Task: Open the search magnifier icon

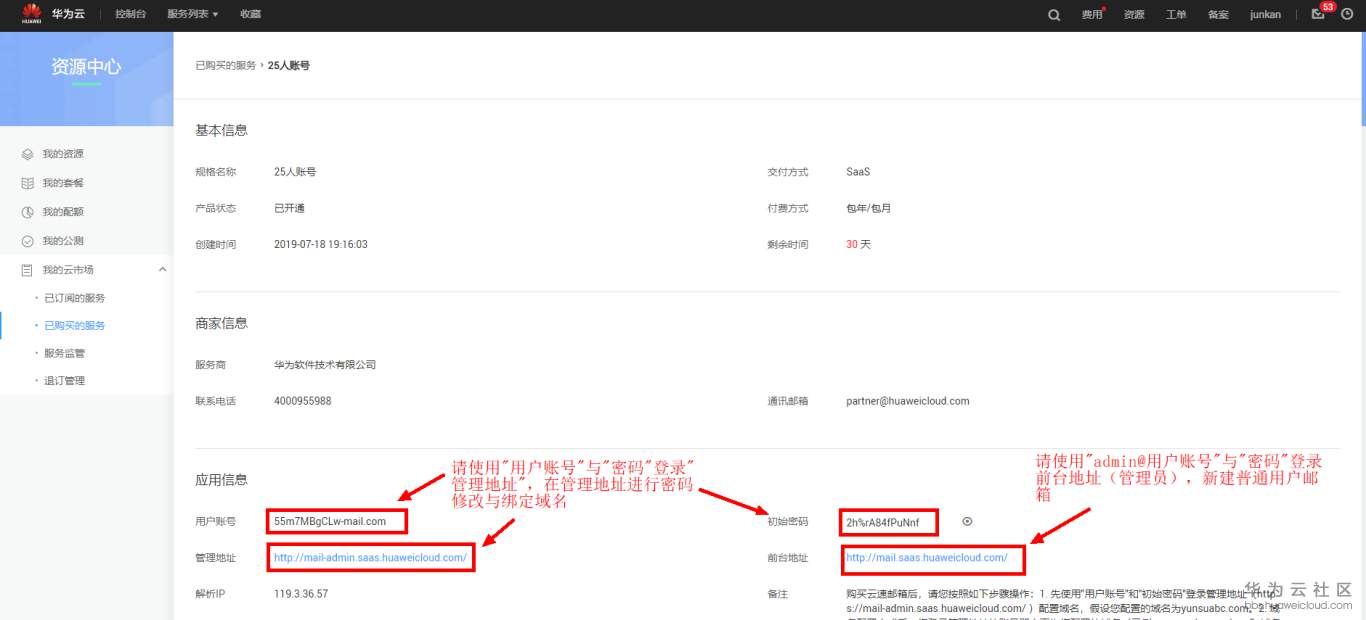Action: [x=1054, y=15]
